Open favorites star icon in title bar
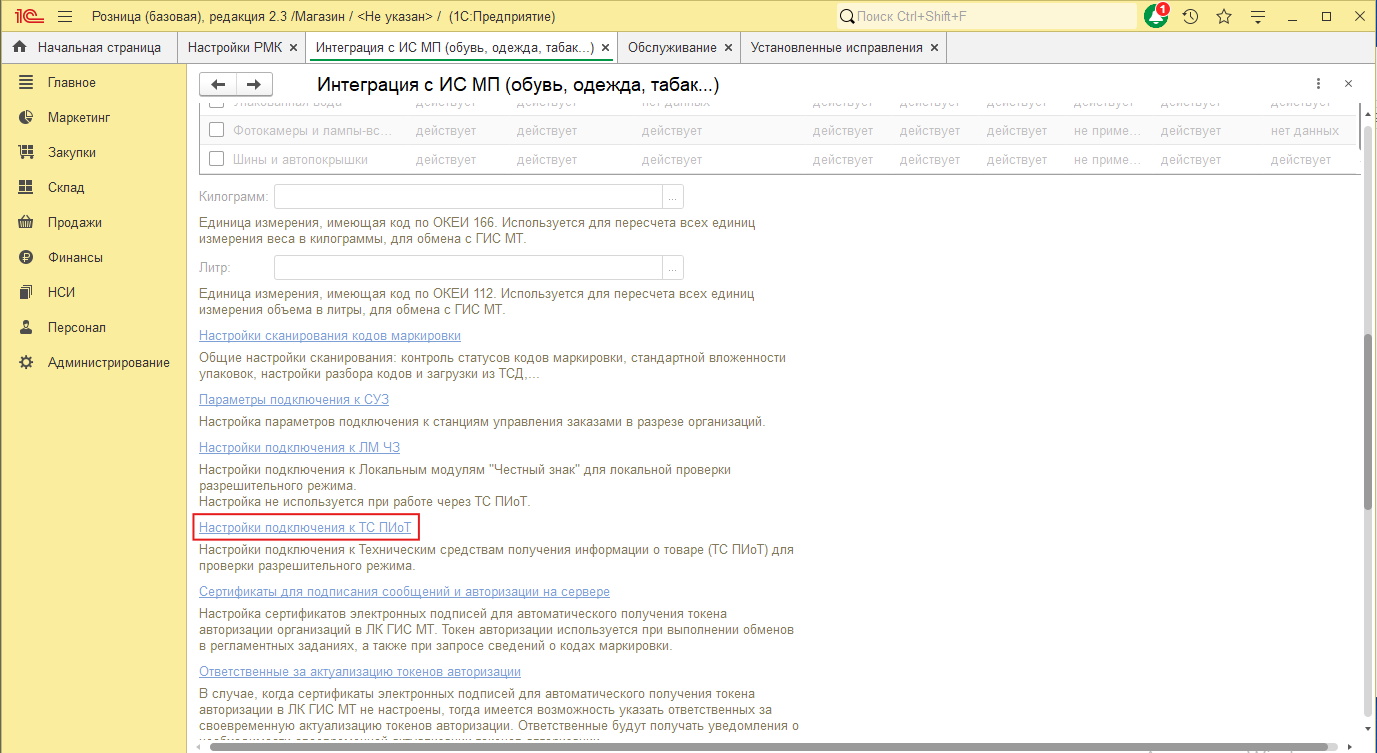Image resolution: width=1377 pixels, height=753 pixels. (1224, 16)
